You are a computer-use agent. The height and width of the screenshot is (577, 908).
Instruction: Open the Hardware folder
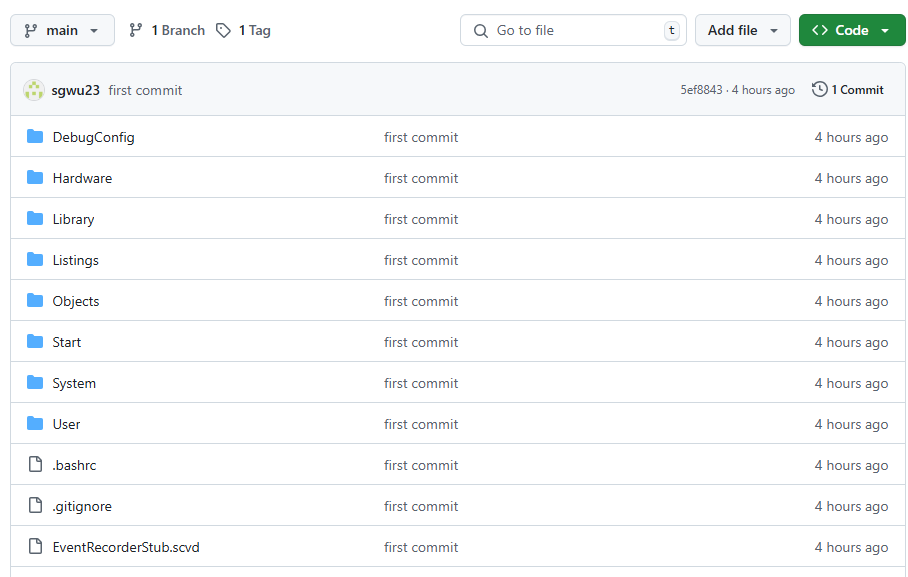click(82, 178)
